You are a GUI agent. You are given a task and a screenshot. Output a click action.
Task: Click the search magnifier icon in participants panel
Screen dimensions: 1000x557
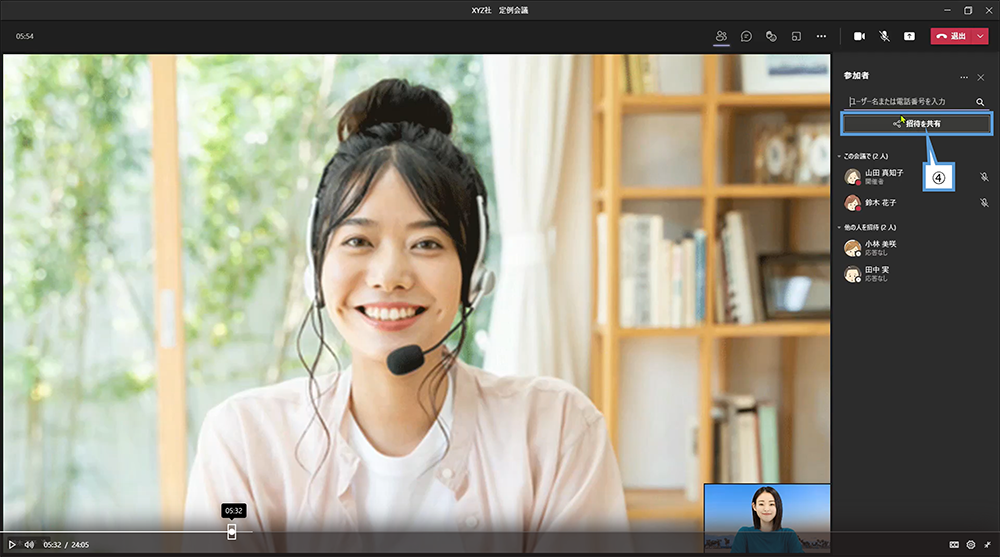tap(980, 102)
